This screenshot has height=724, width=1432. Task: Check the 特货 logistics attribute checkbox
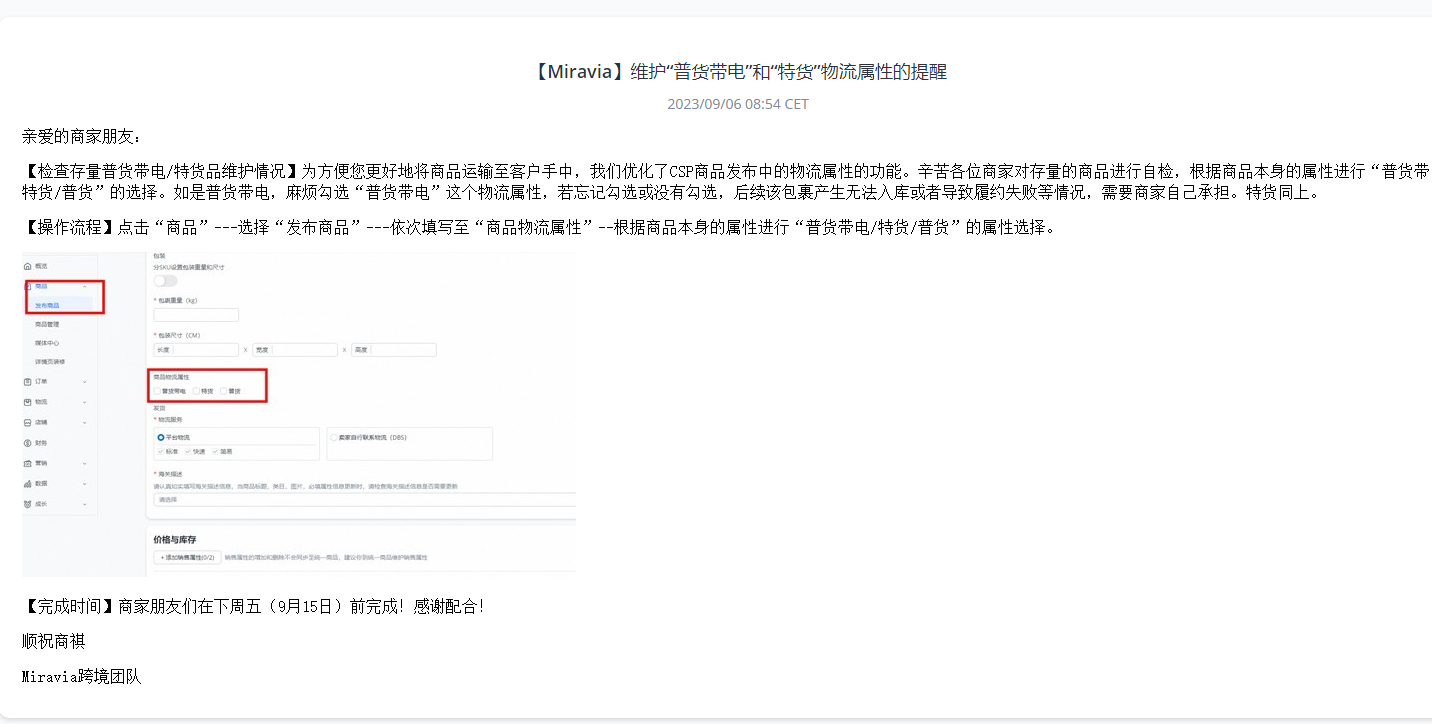[196, 391]
